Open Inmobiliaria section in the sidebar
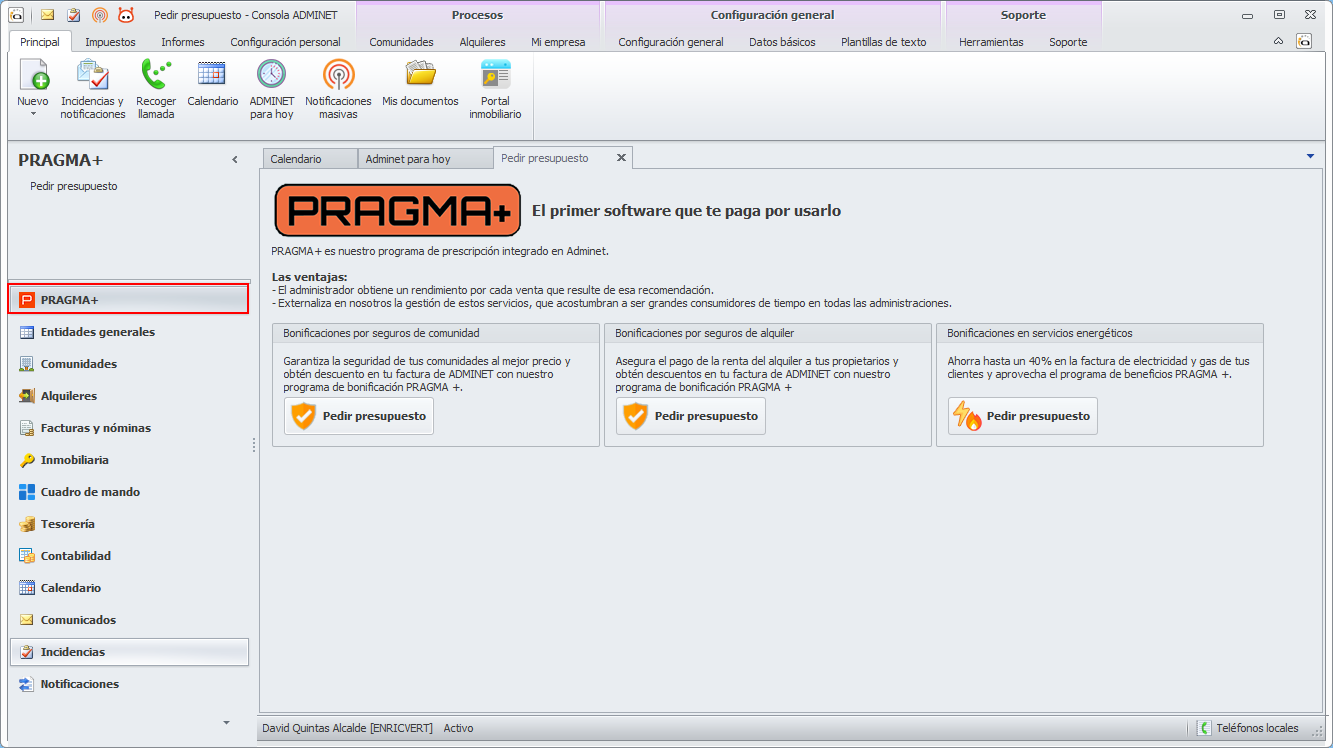This screenshot has width=1333, height=748. tap(128, 460)
